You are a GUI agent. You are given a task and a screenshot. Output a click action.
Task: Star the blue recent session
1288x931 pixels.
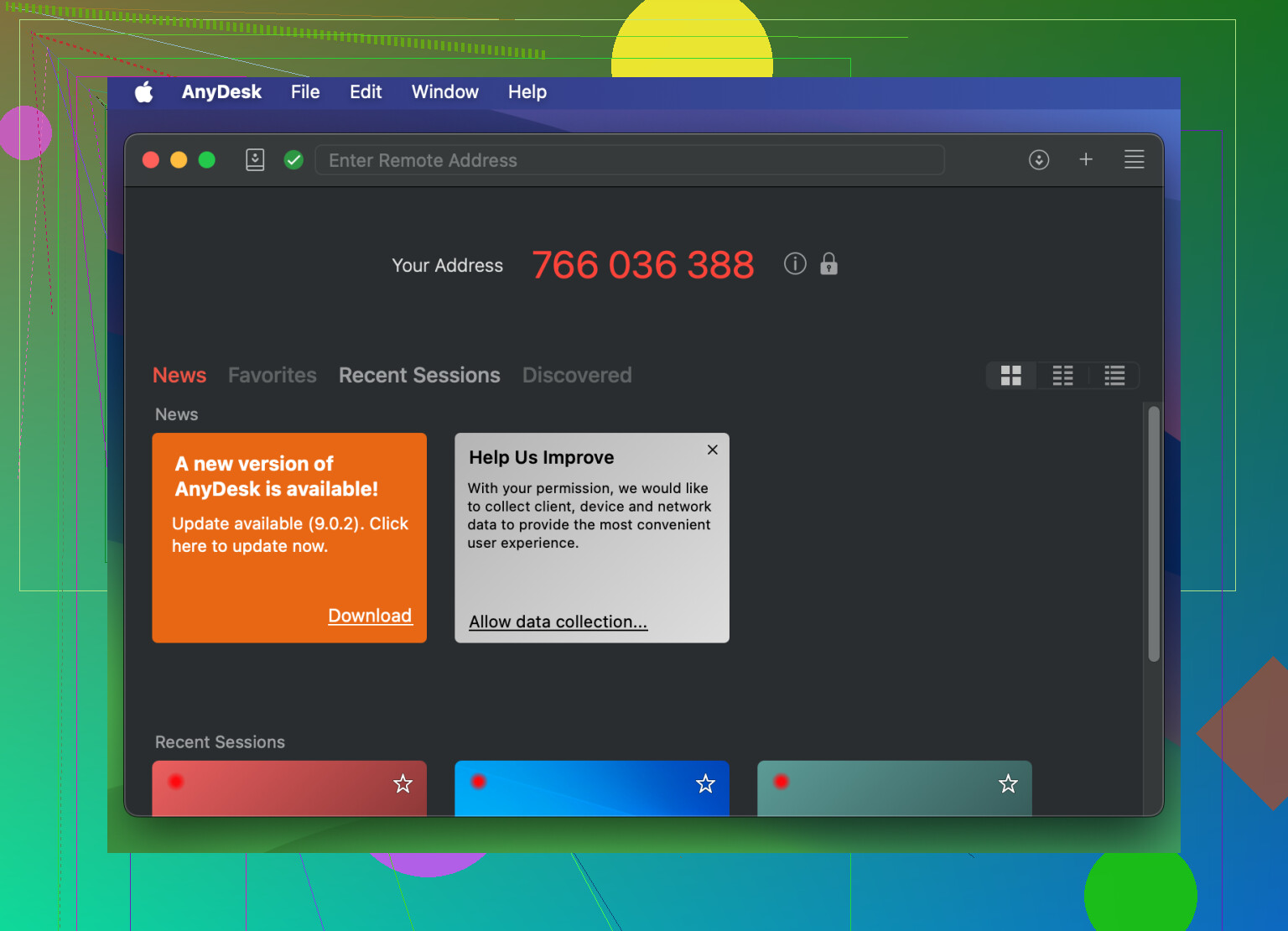(705, 784)
